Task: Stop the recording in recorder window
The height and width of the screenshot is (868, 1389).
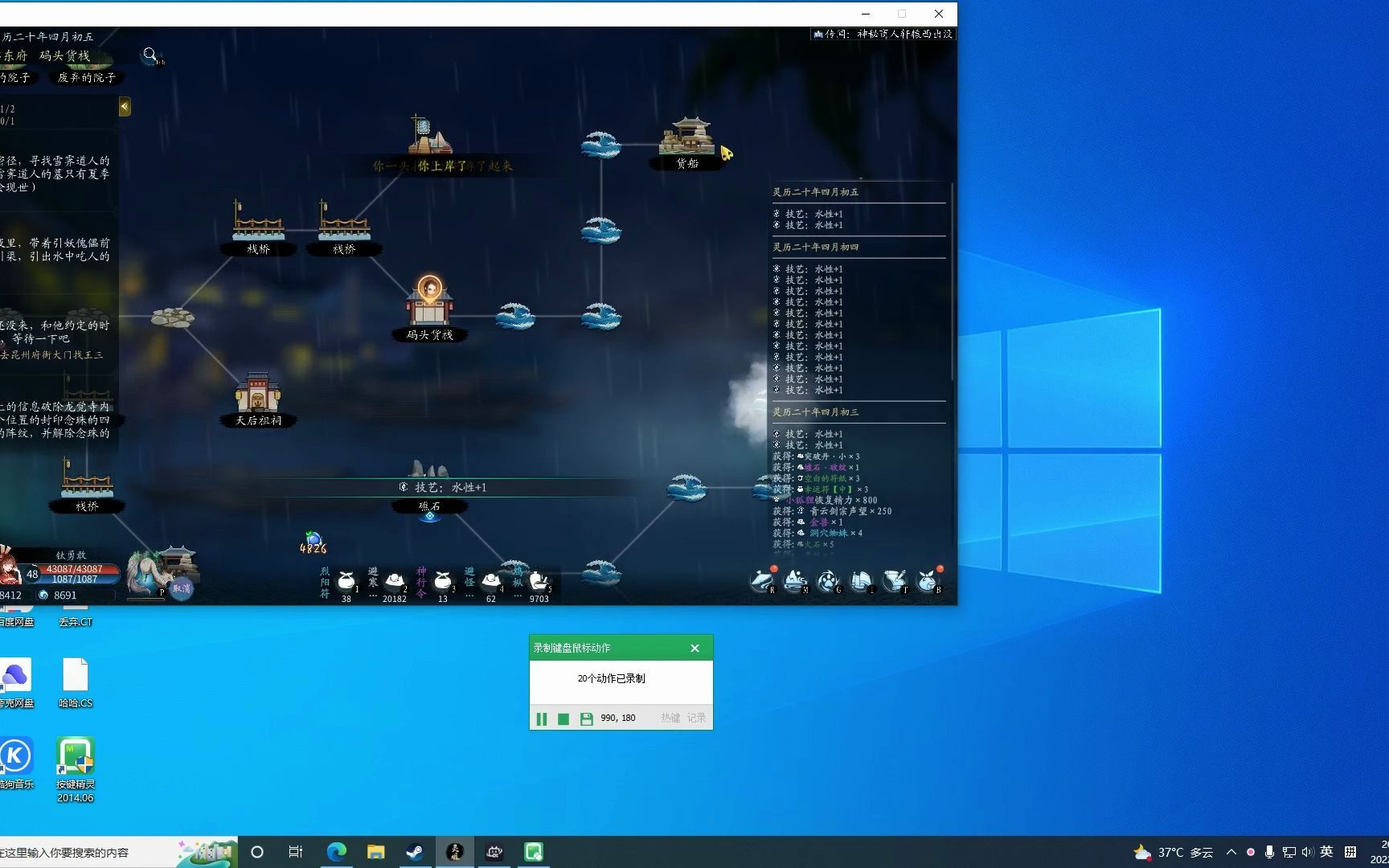Action: click(563, 719)
